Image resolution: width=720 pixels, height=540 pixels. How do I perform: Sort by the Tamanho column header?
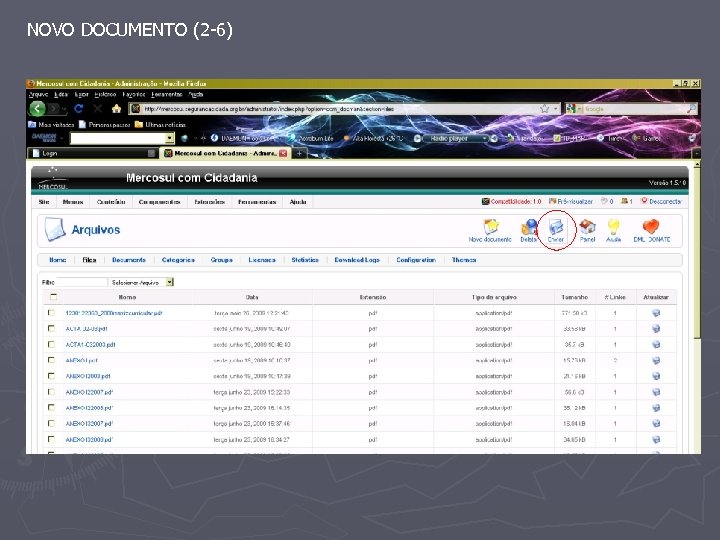pyautogui.click(x=574, y=297)
